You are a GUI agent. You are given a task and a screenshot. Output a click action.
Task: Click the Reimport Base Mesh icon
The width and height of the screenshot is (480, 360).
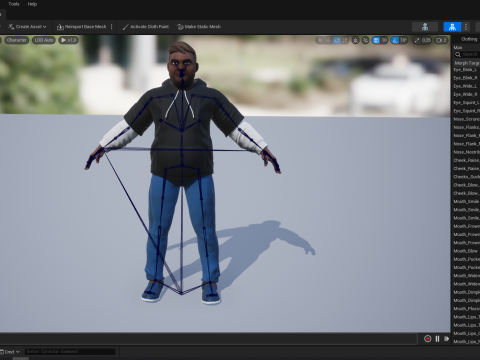coord(60,27)
